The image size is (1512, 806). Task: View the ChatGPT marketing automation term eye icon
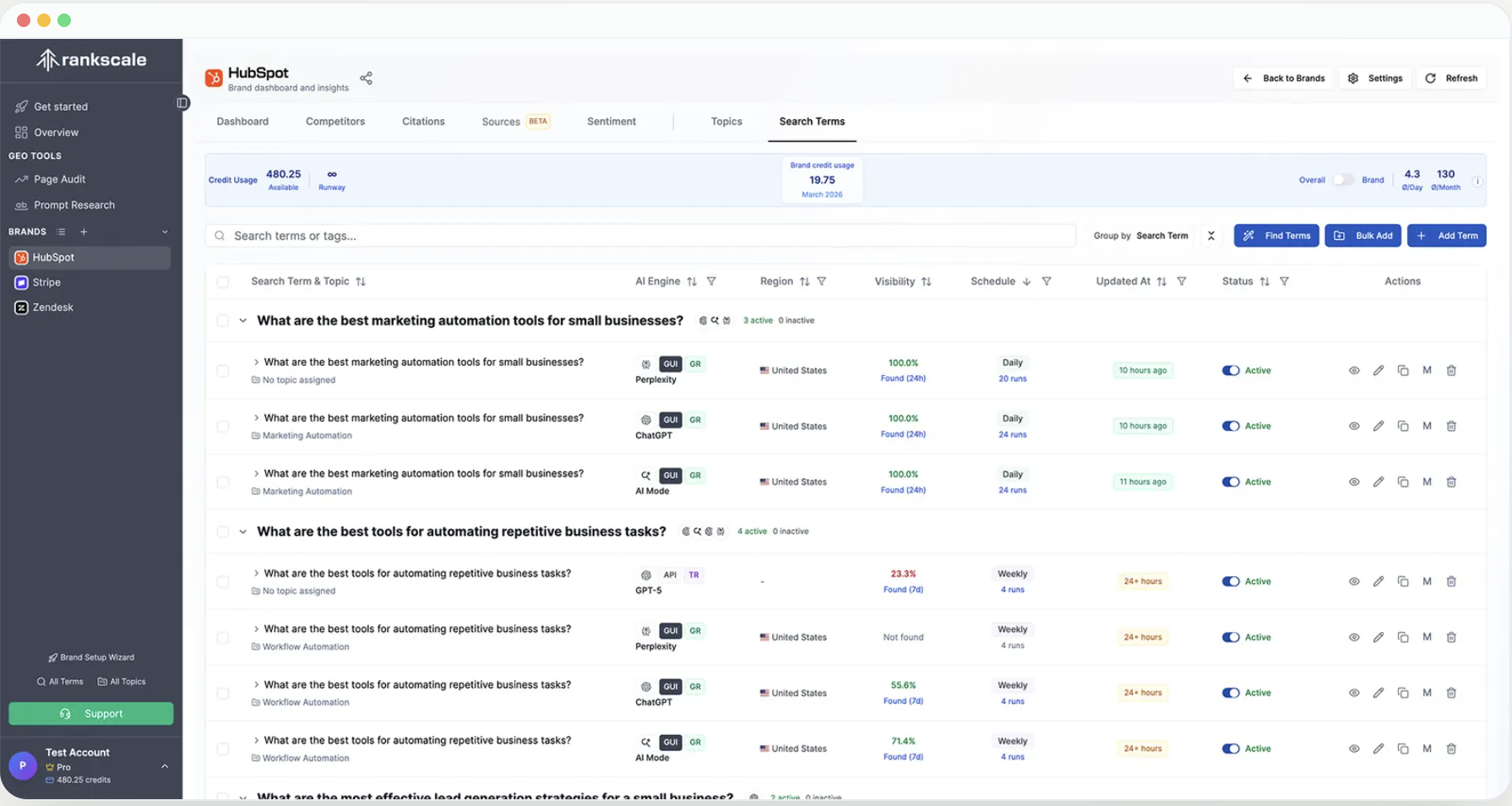[x=1354, y=427]
